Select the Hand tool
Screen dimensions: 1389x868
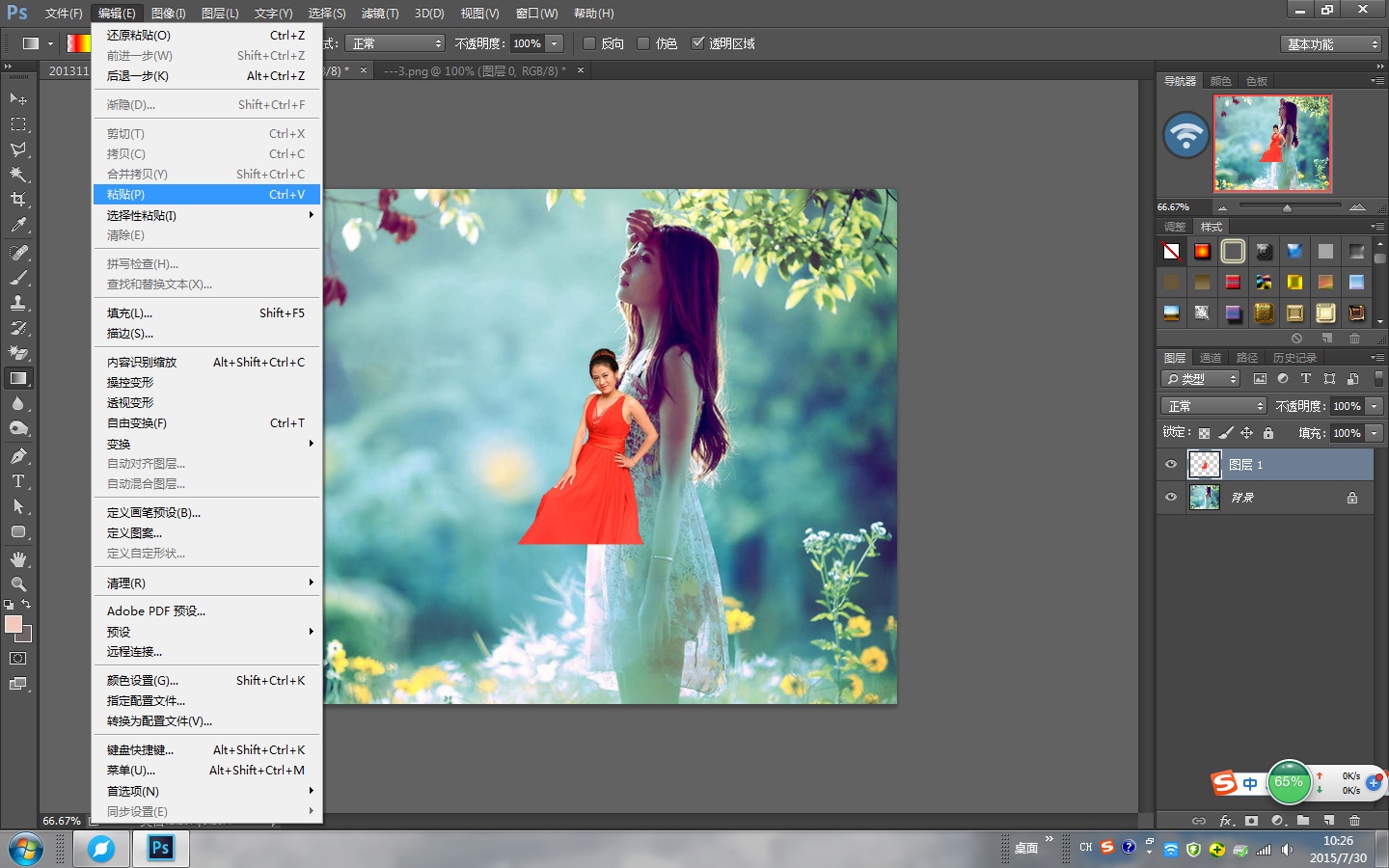[18, 559]
